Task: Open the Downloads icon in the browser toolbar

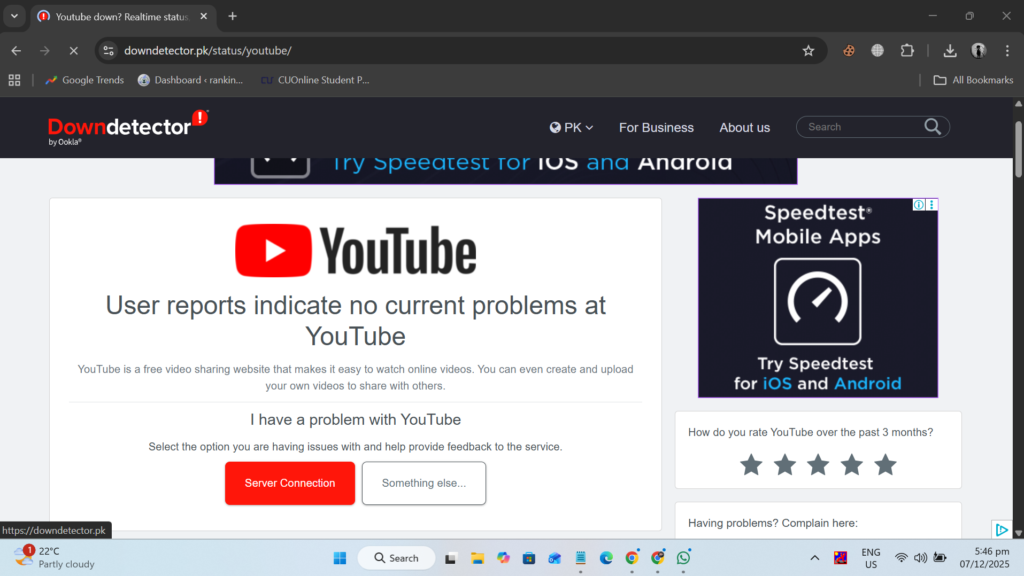Action: [948, 50]
